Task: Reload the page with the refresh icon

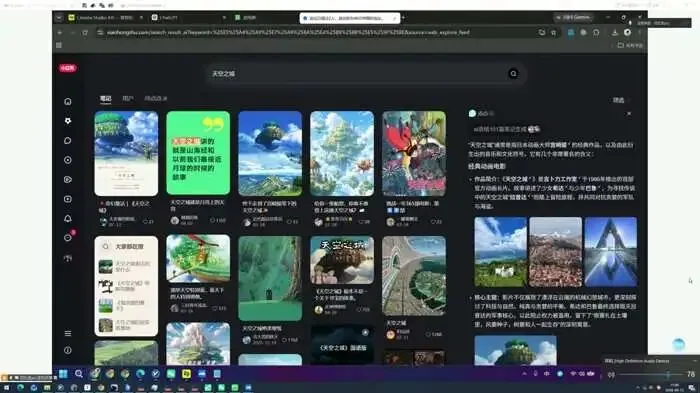Action: (85, 33)
